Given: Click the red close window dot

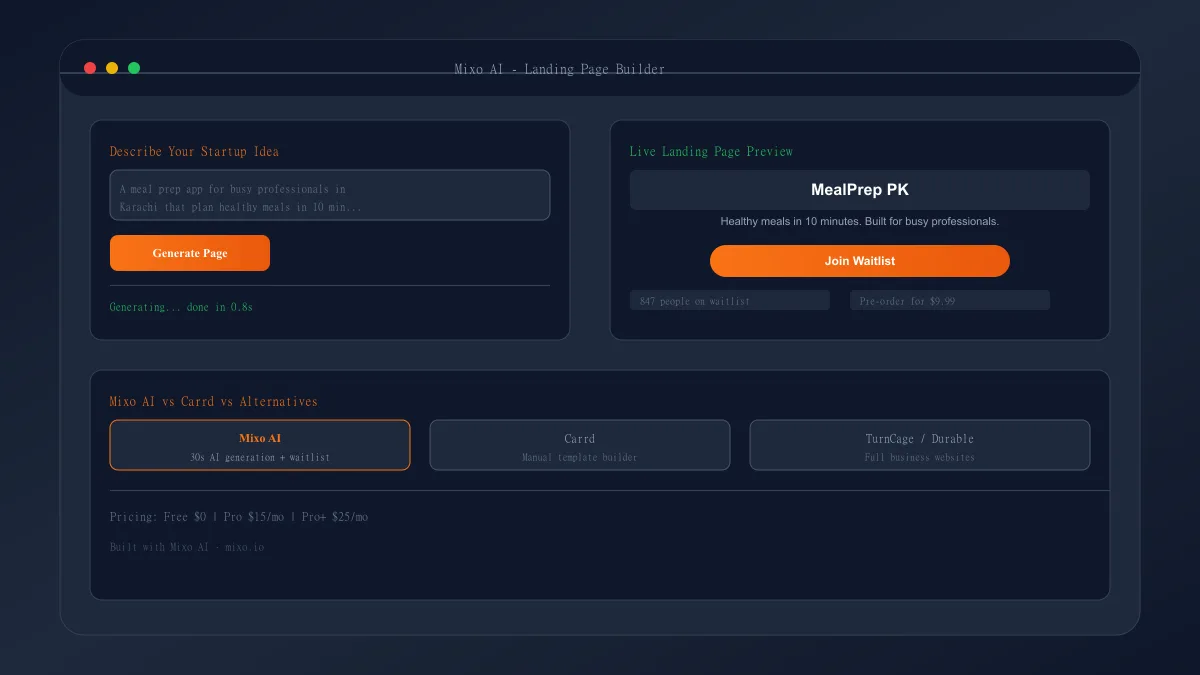Looking at the screenshot, I should click(x=90, y=68).
